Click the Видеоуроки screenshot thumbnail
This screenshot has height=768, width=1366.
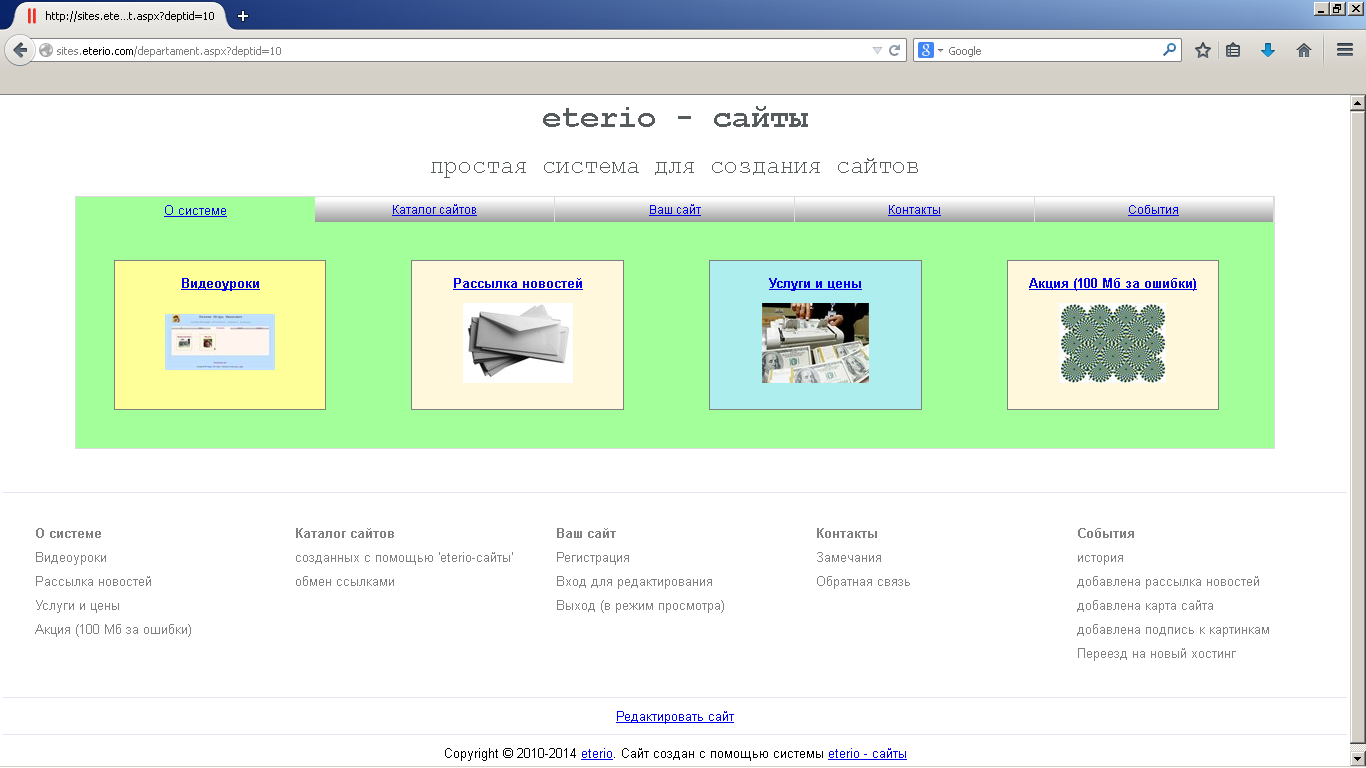coord(220,342)
